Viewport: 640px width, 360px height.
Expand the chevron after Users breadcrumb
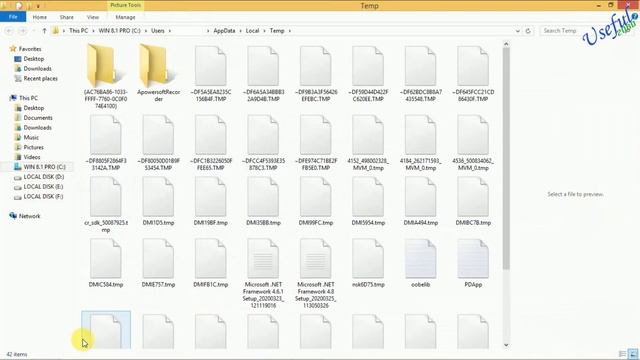[170, 31]
